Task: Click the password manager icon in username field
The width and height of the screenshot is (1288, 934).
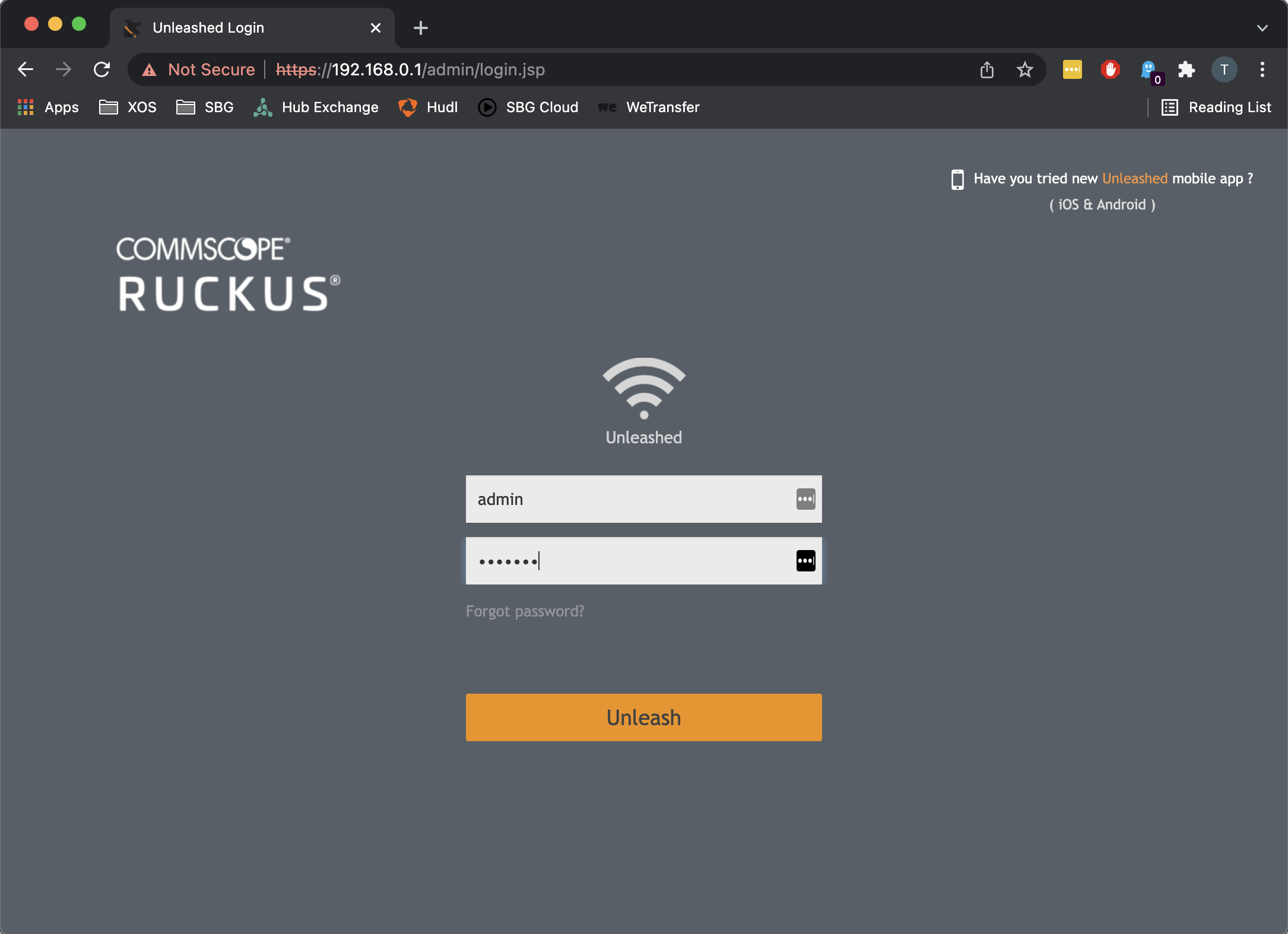Action: tap(806, 499)
